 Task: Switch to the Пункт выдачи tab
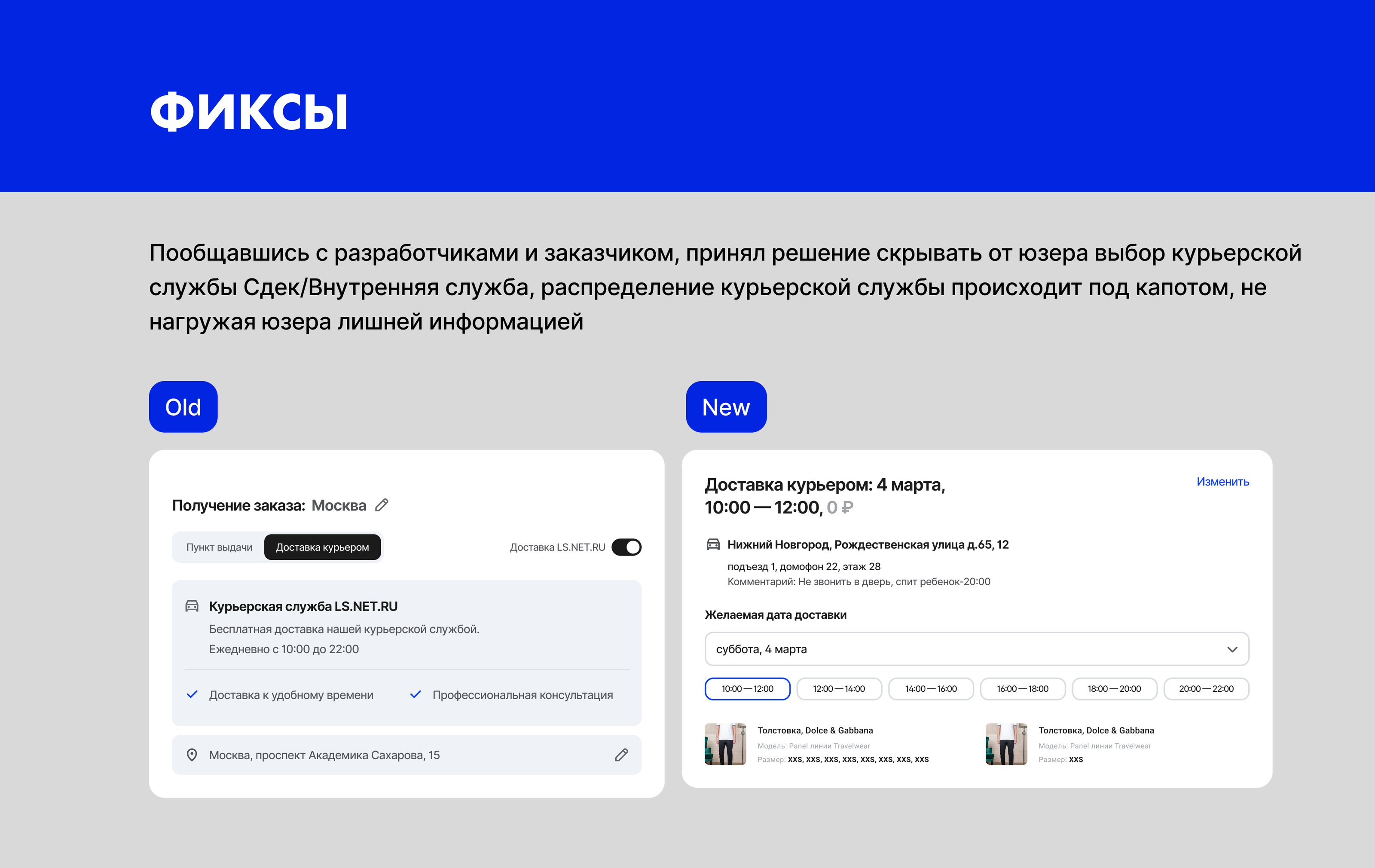(x=219, y=547)
